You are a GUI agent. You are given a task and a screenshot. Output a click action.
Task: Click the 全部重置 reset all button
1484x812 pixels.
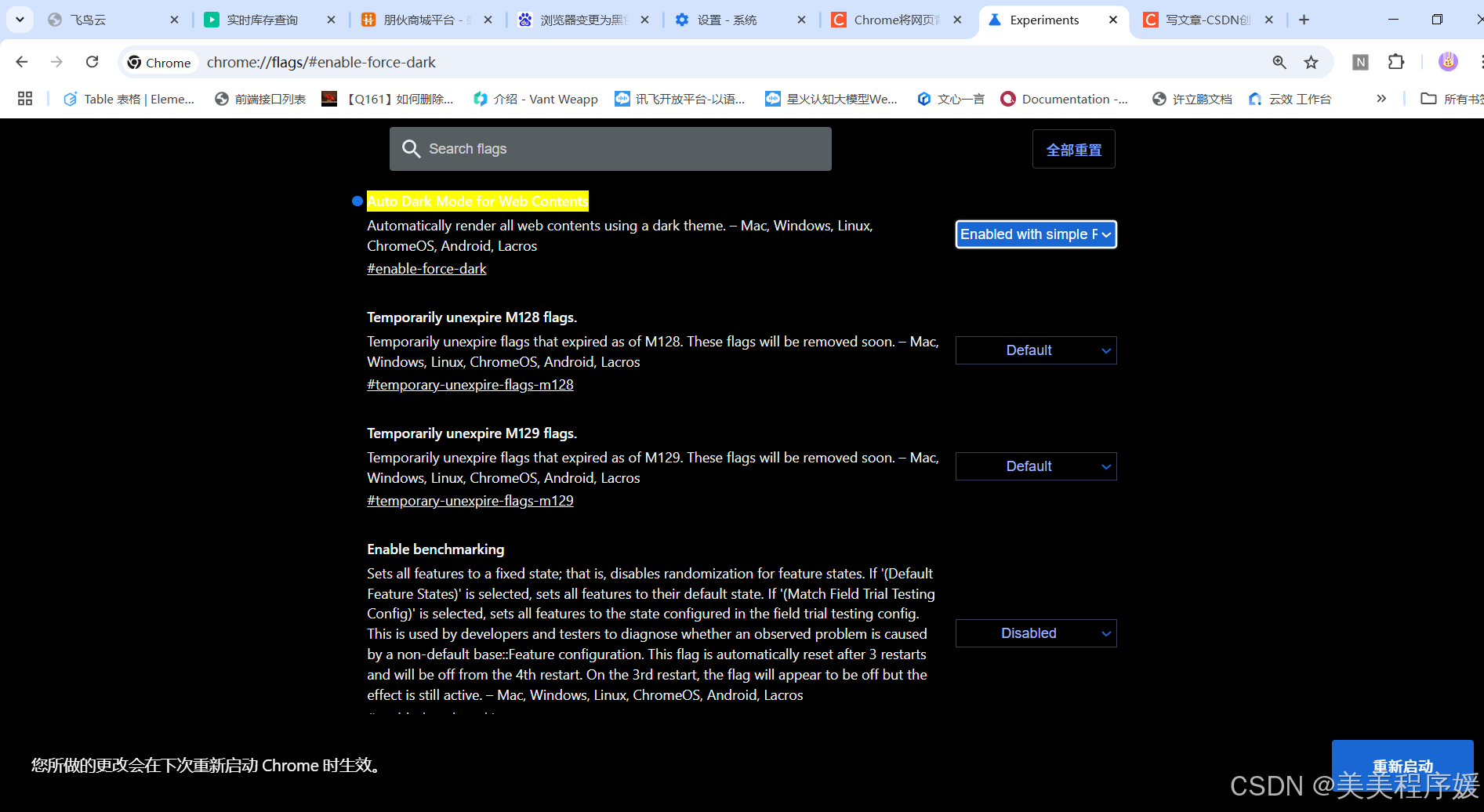coord(1074,149)
